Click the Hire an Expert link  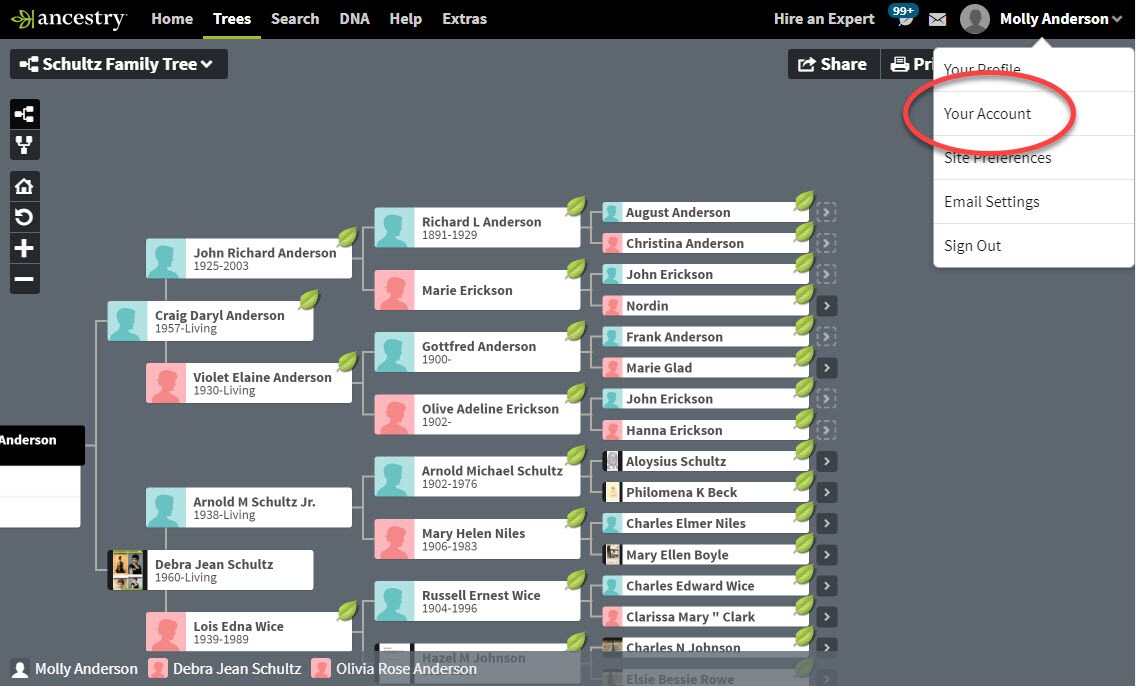tap(824, 19)
